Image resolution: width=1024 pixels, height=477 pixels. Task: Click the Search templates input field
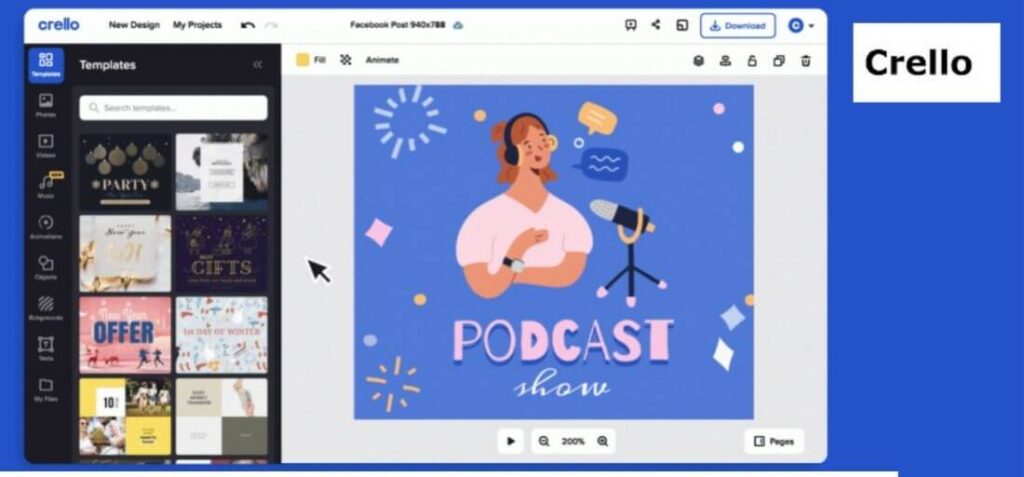coord(174,108)
